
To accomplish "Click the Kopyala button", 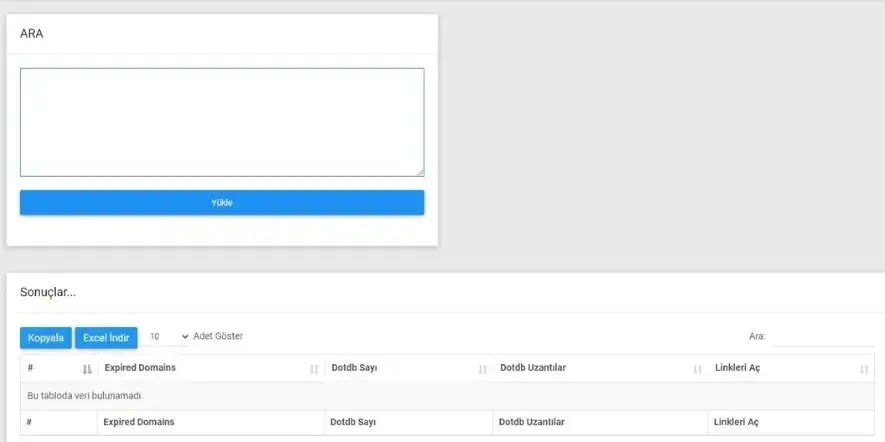I will tap(46, 338).
